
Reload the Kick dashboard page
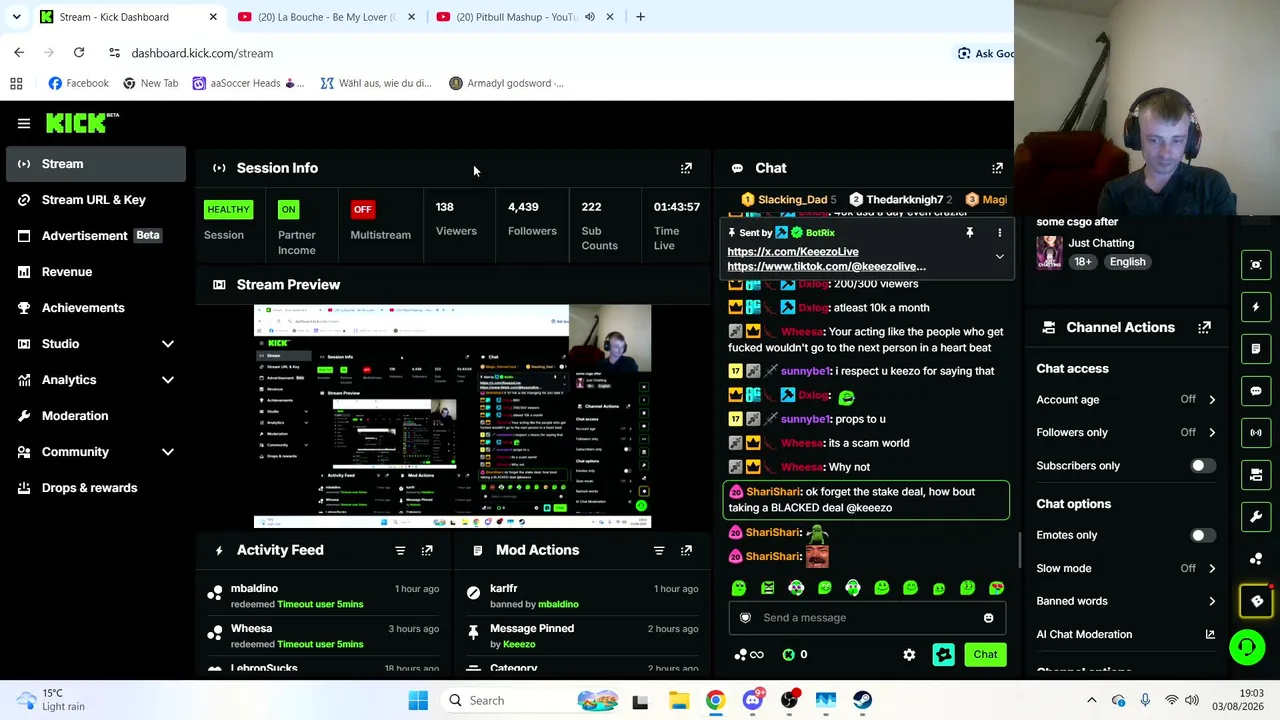79,53
